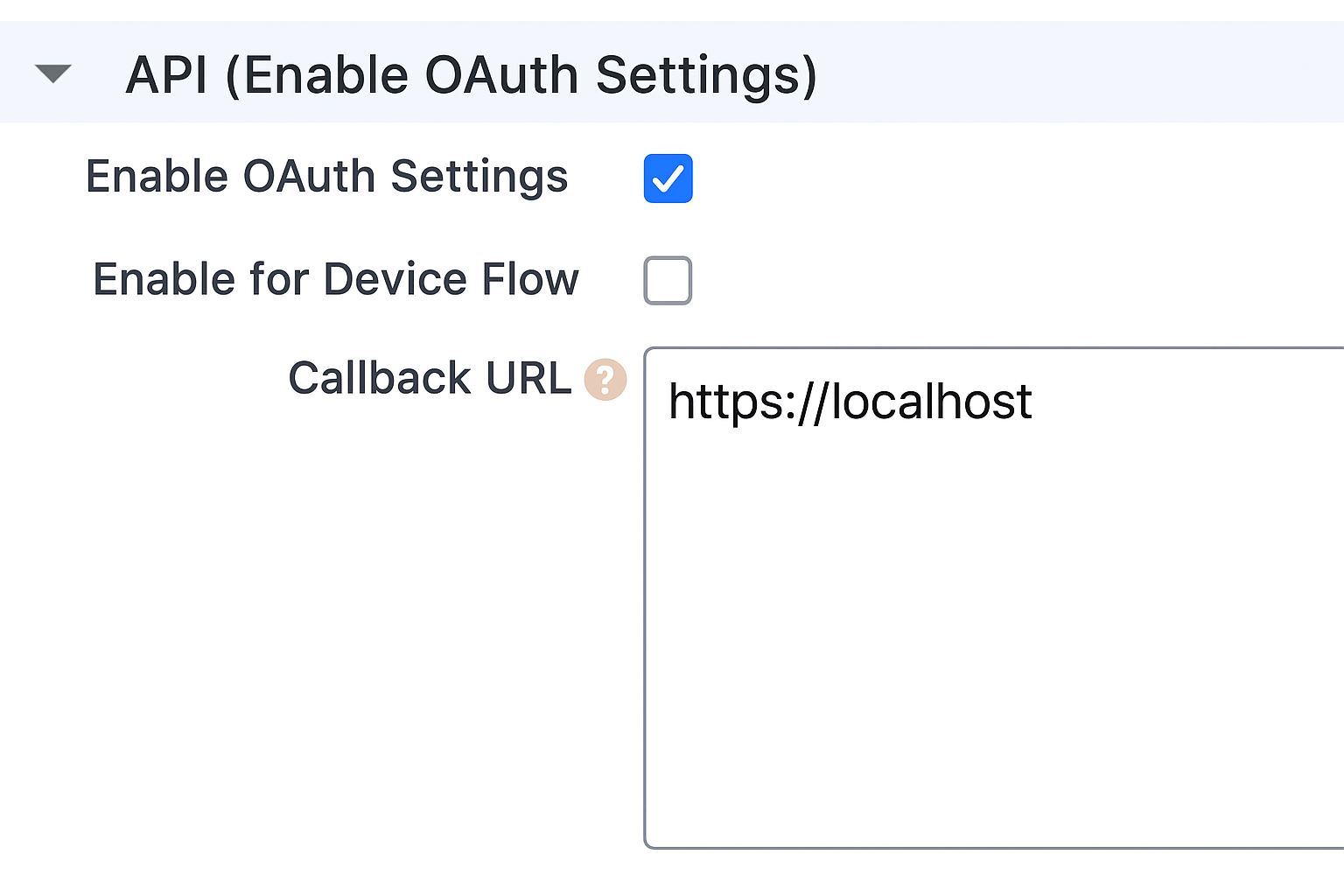Screen dimensions: 1344x896
Task: Click the Callback URL field label
Action: coord(430,379)
